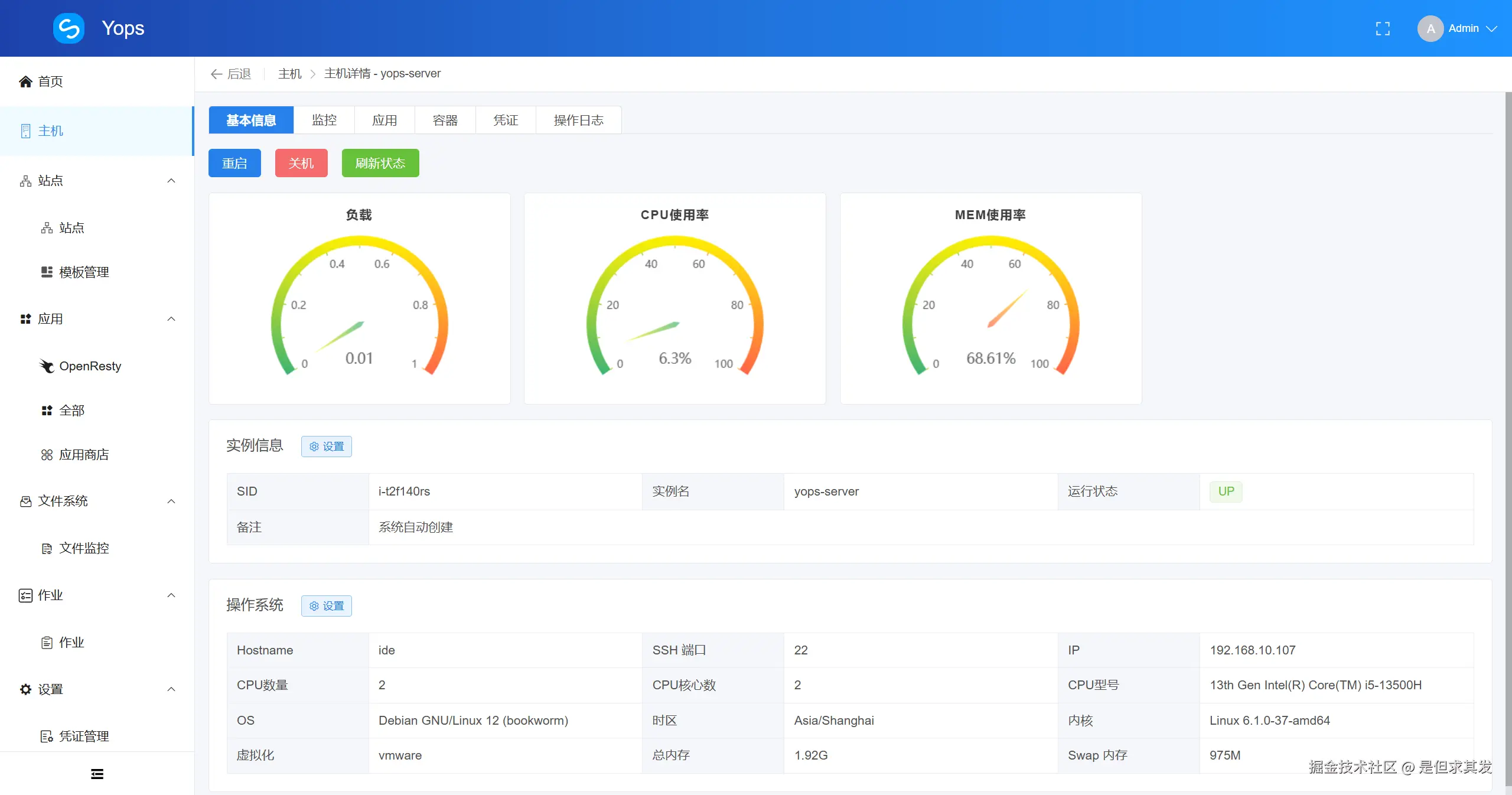Click the Yops logo icon
The height and width of the screenshot is (795, 1512).
point(69,28)
